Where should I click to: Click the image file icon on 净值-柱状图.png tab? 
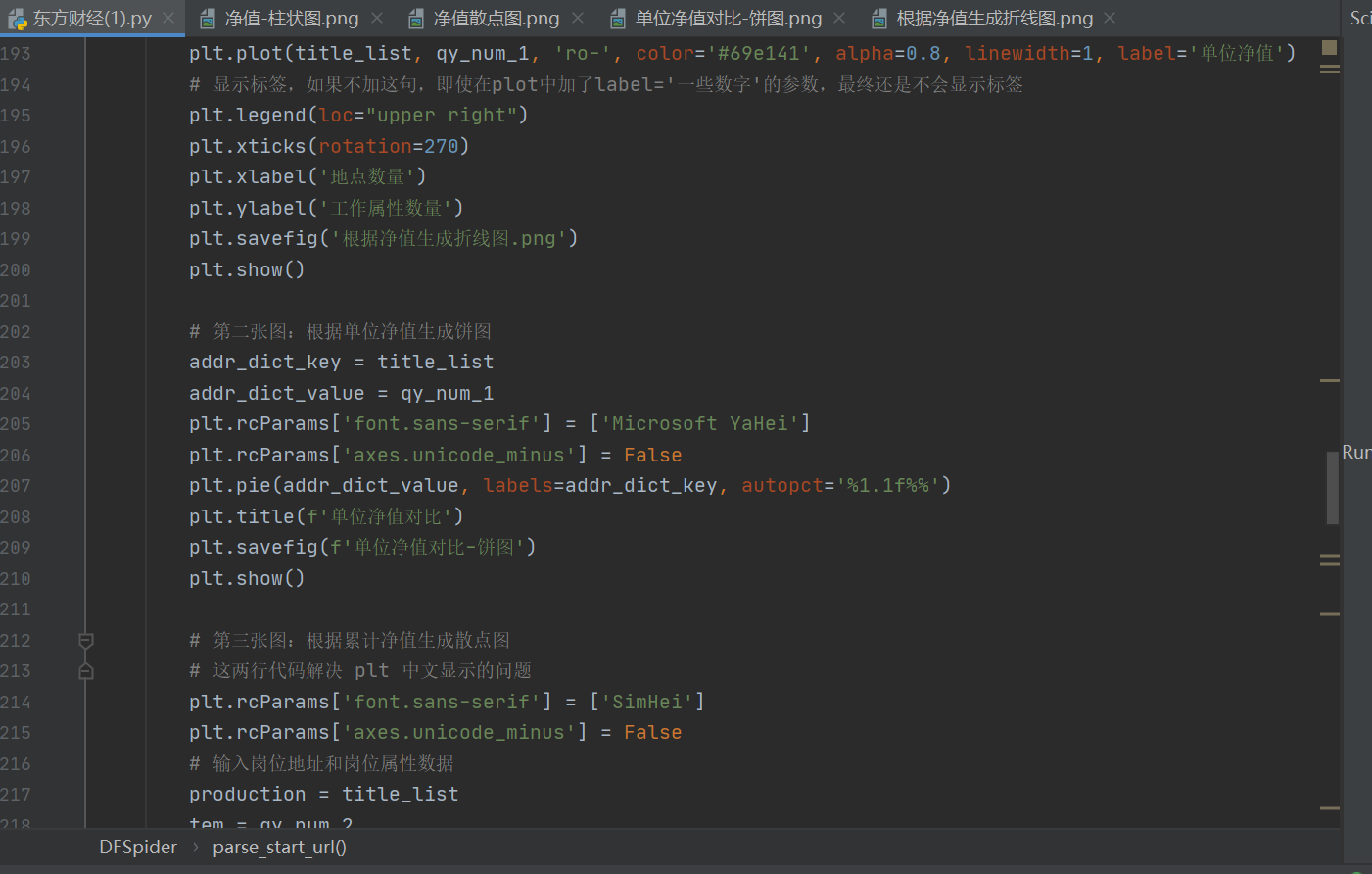(207, 19)
